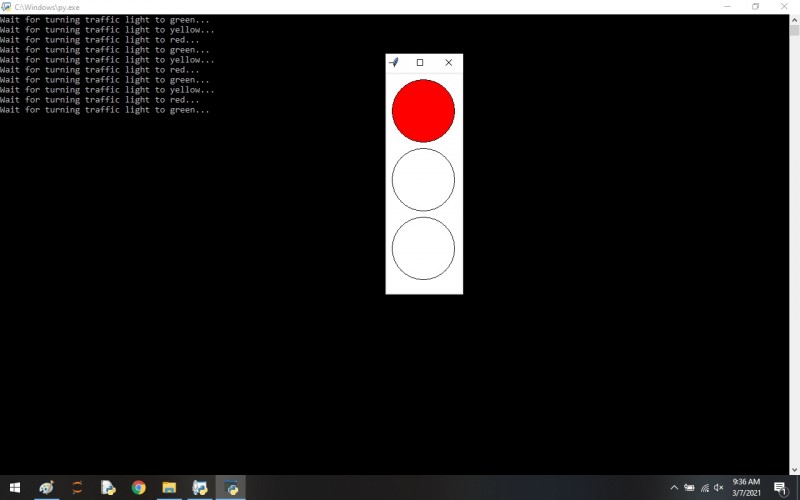The width and height of the screenshot is (800, 500).
Task: Select the active Python console taskbar icon
Action: (x=231, y=488)
